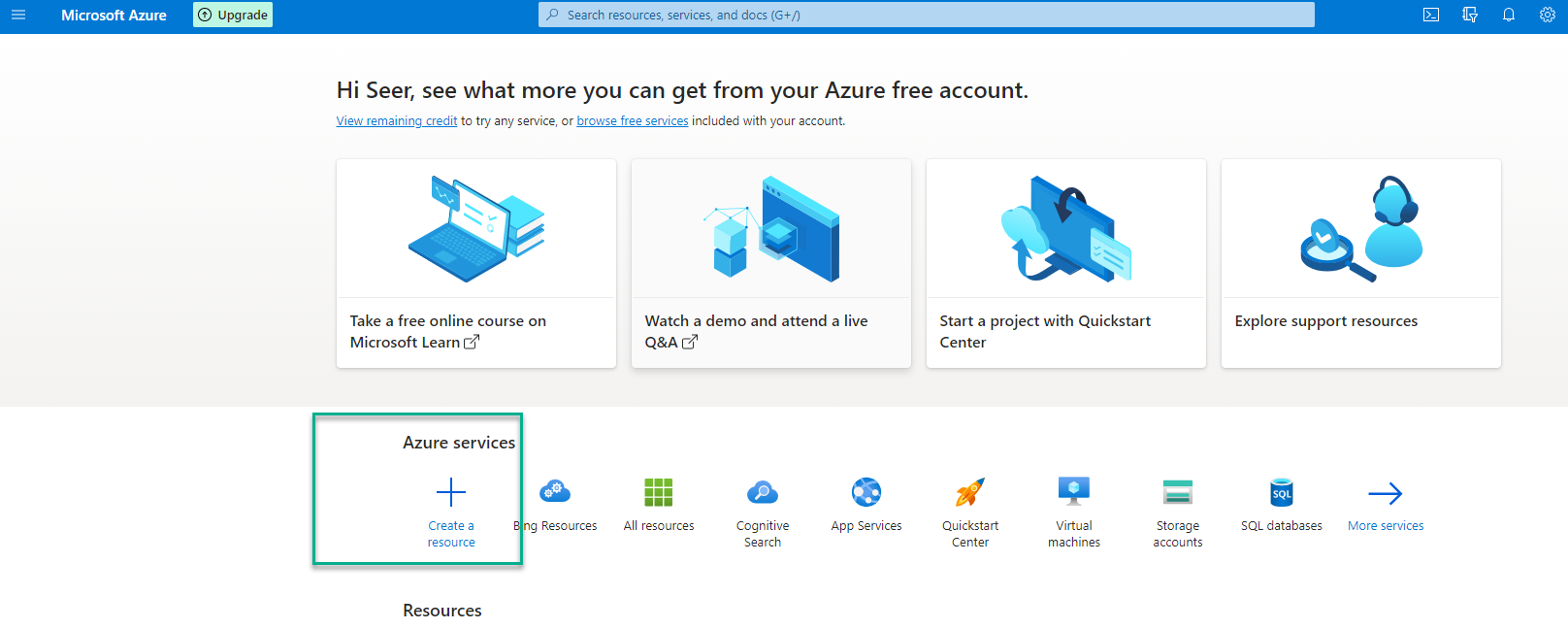Open Cognitive Search service
The width and height of the screenshot is (1568, 629).
[x=763, y=493]
